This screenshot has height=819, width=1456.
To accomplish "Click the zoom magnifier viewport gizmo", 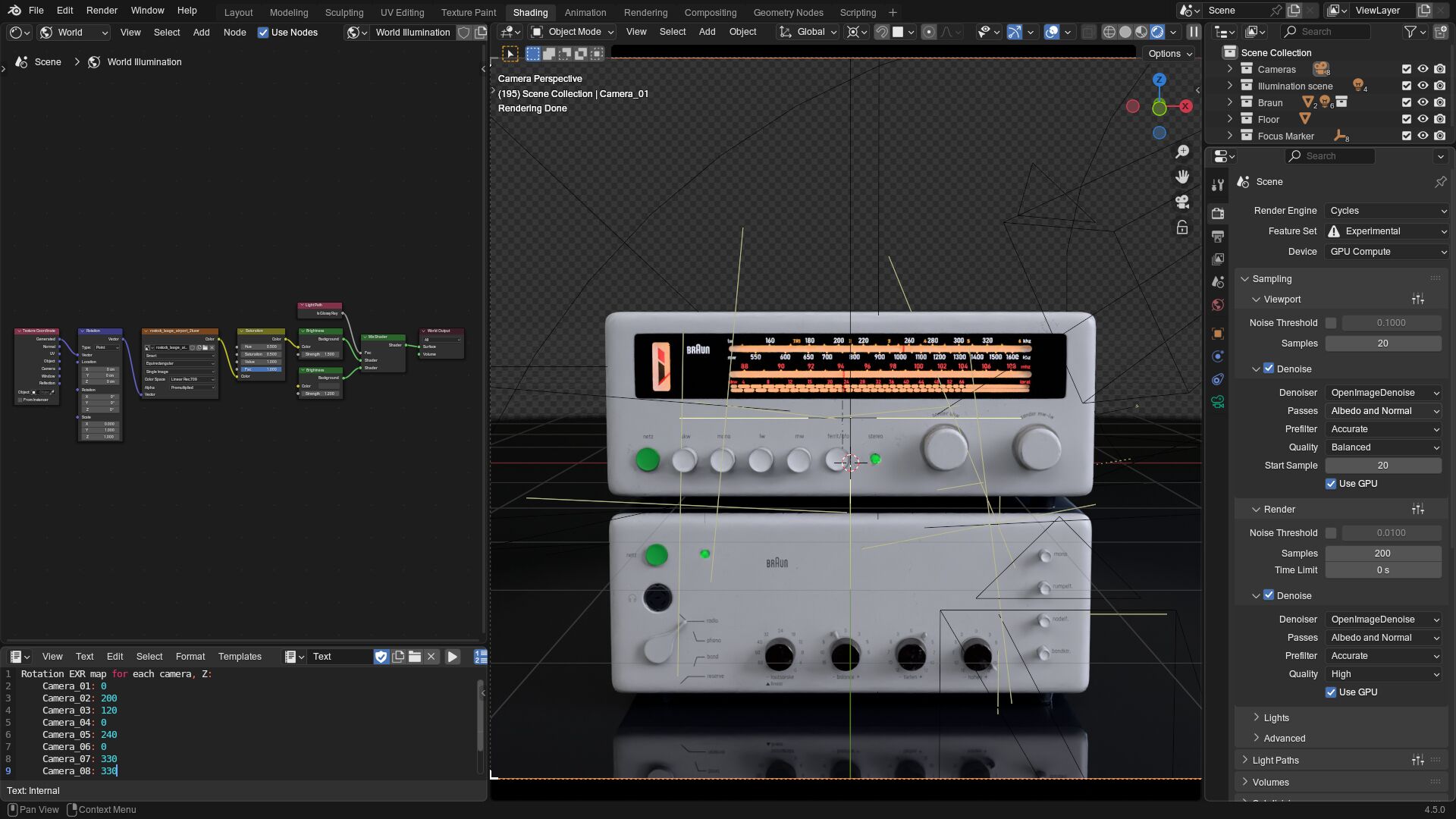I will 1181,152.
